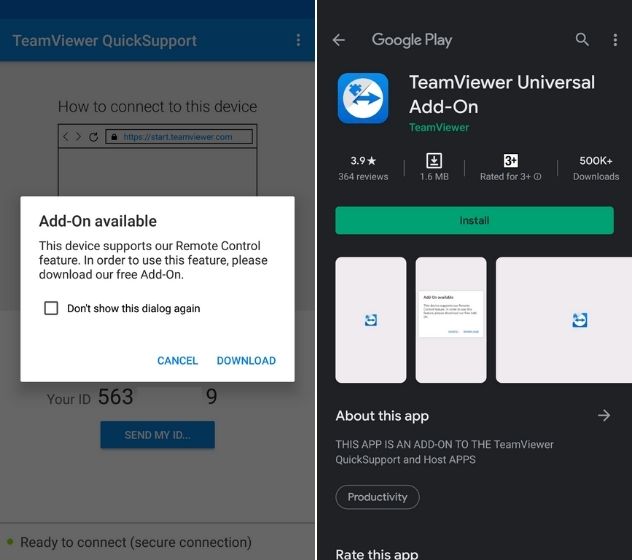Tap 'Ready to connect' status text
The image size is (632, 560).
(x=136, y=542)
